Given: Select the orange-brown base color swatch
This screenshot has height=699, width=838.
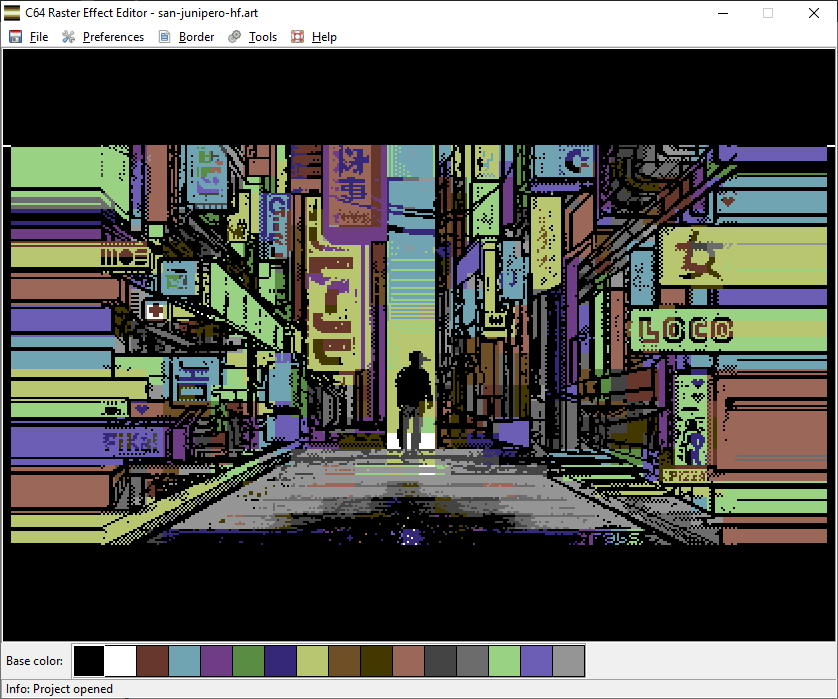Looking at the screenshot, I should 345,661.
